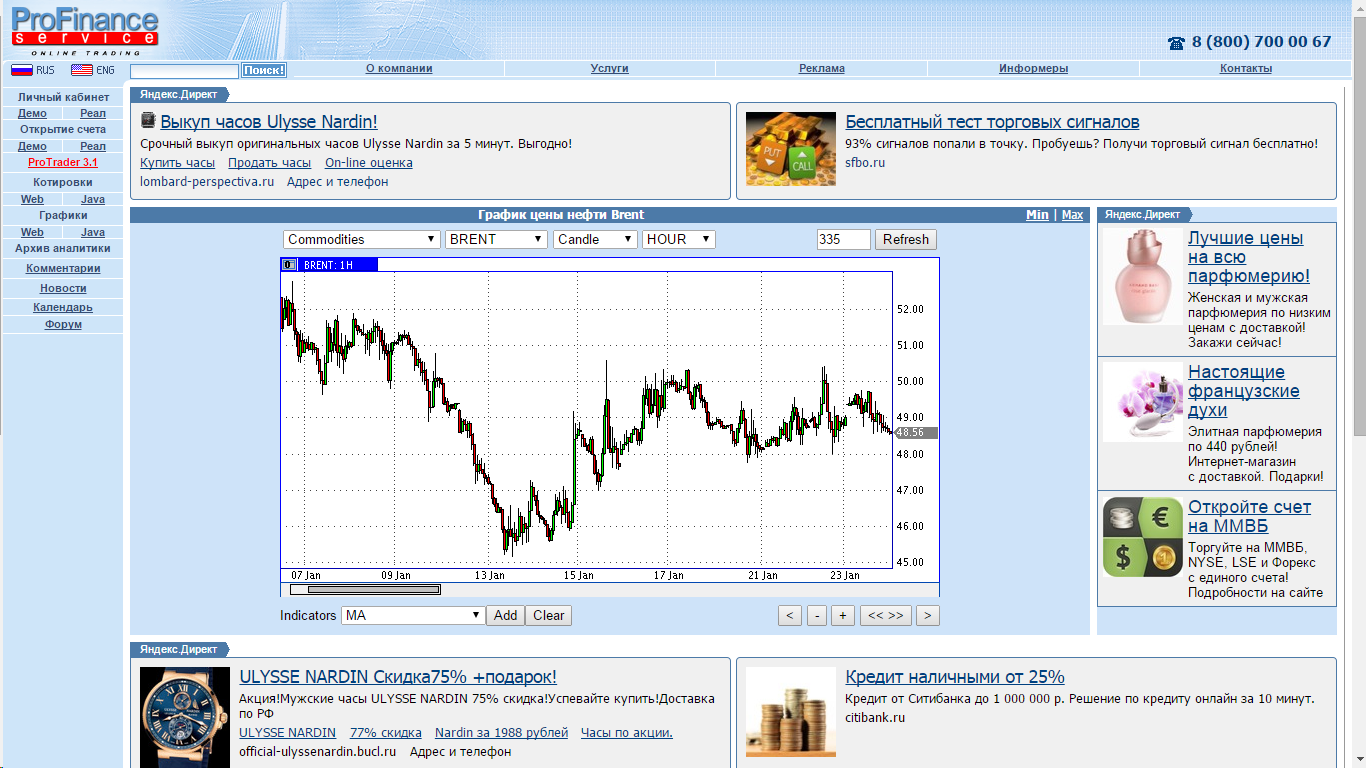Screen dimensions: 1366x768
Task: Open Настоящие французские духи ad
Action: click(x=1244, y=391)
